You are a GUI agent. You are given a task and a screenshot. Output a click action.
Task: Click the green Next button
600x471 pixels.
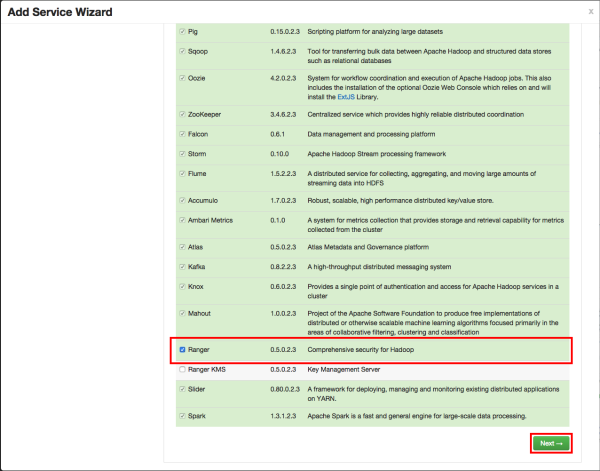pyautogui.click(x=551, y=443)
